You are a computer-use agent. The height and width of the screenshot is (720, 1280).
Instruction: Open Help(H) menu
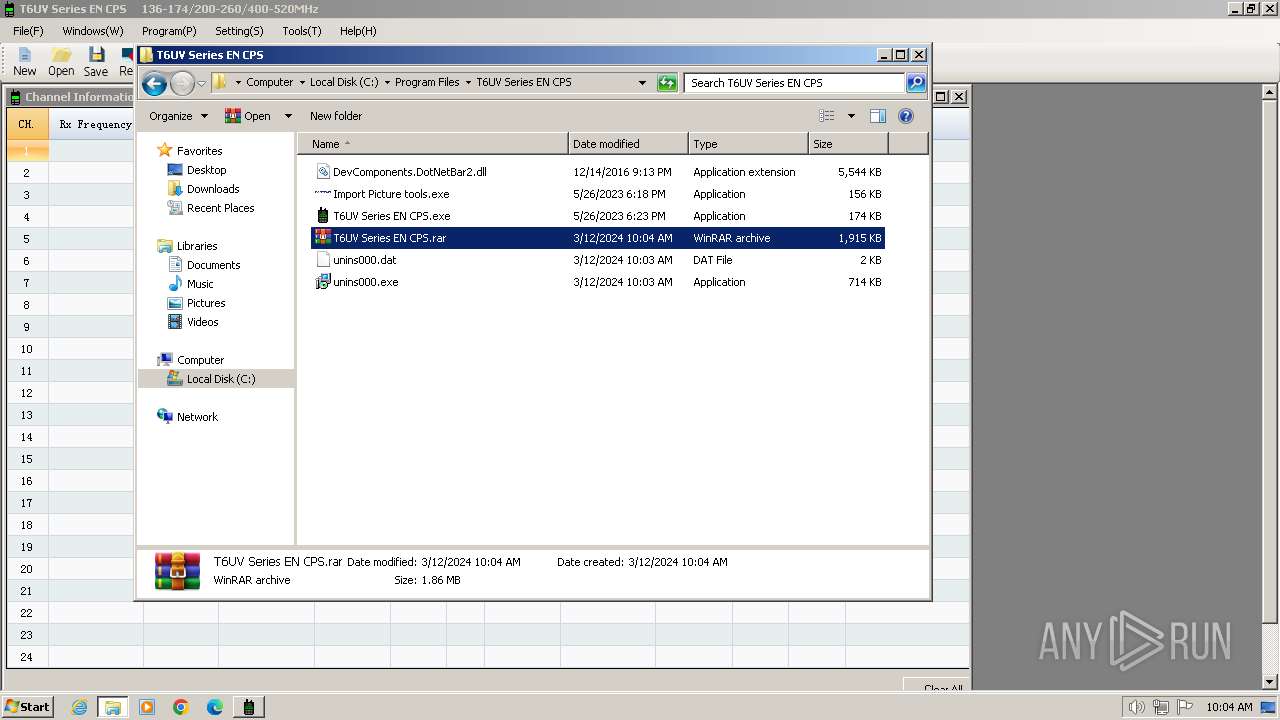coord(358,31)
